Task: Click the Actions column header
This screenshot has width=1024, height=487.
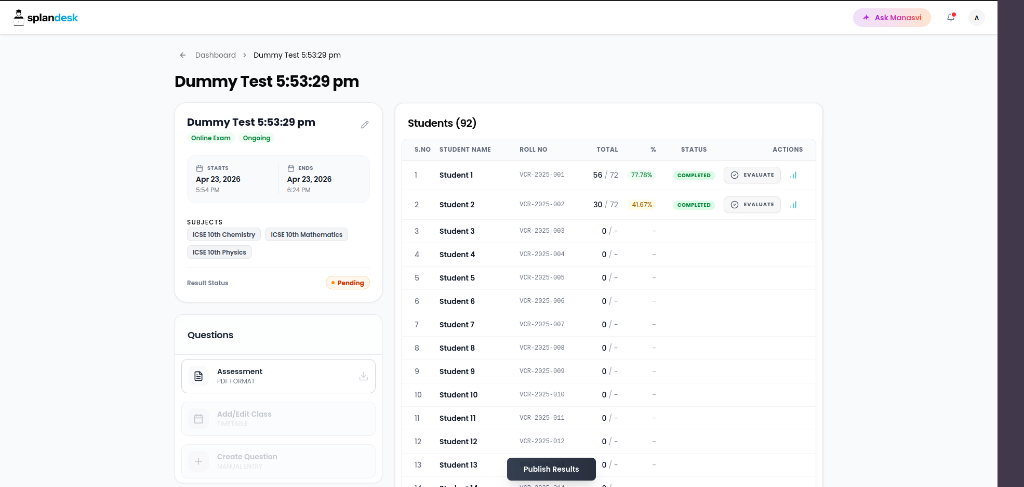Action: pos(788,149)
